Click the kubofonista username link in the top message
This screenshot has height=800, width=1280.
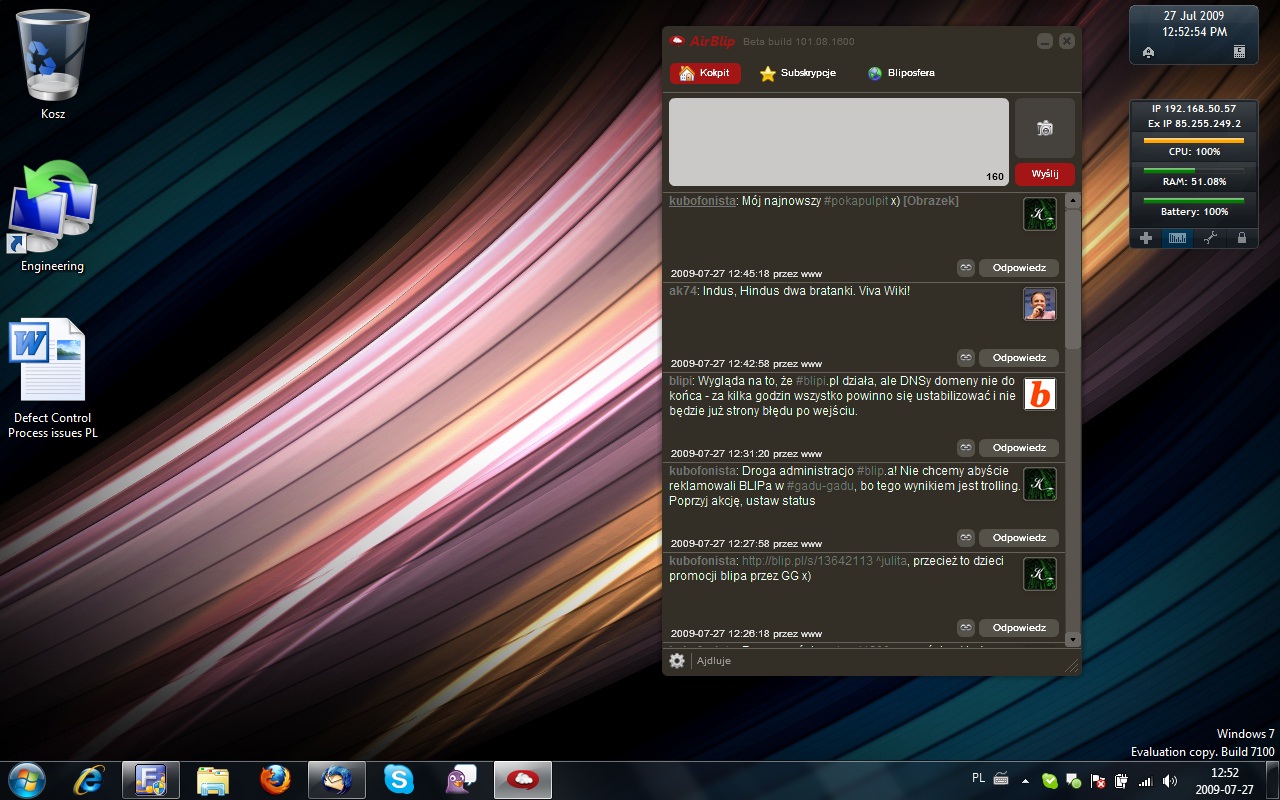[x=701, y=201]
